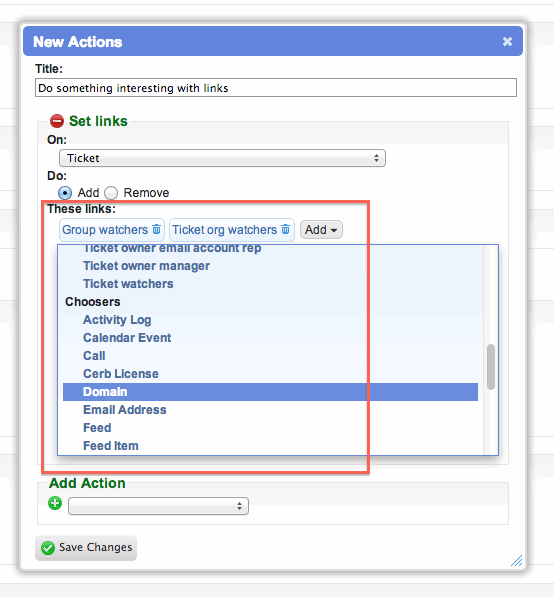
Task: Click into the Title text field
Action: 276,88
